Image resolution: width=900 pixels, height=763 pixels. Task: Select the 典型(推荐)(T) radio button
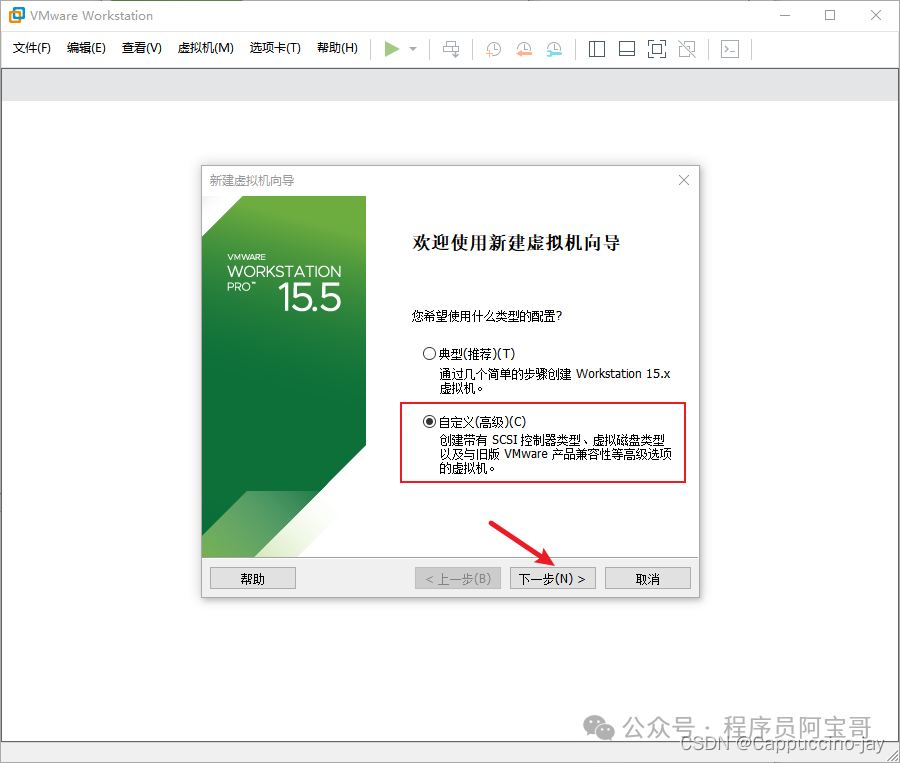point(429,354)
